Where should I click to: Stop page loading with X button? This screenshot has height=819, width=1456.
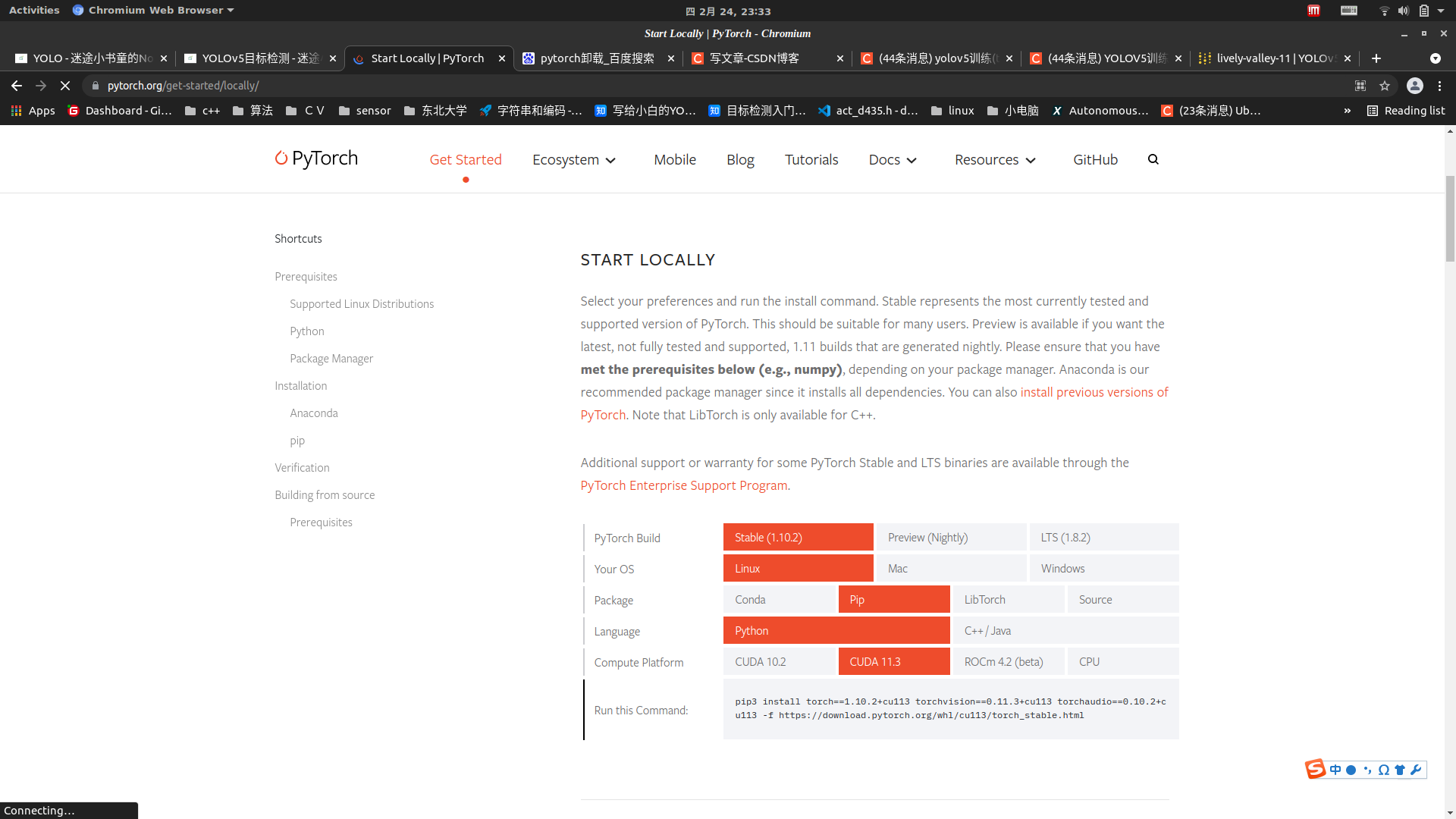pos(65,86)
